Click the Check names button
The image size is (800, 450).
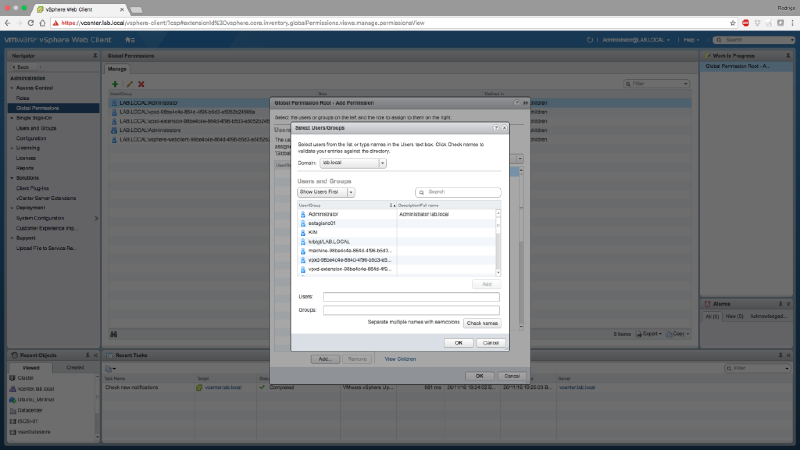(481, 323)
